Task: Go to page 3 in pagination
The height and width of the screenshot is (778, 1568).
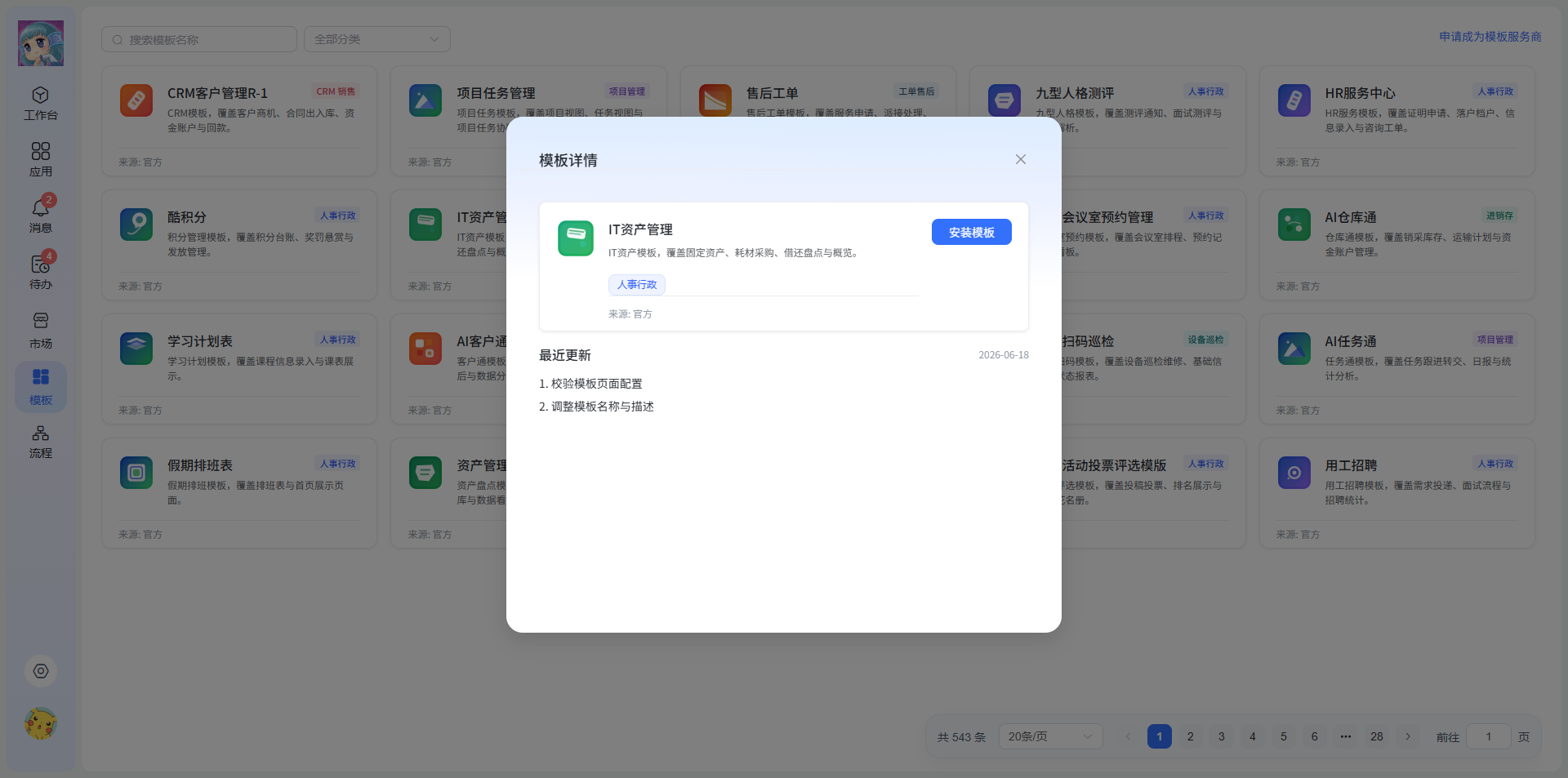Action: click(1222, 736)
